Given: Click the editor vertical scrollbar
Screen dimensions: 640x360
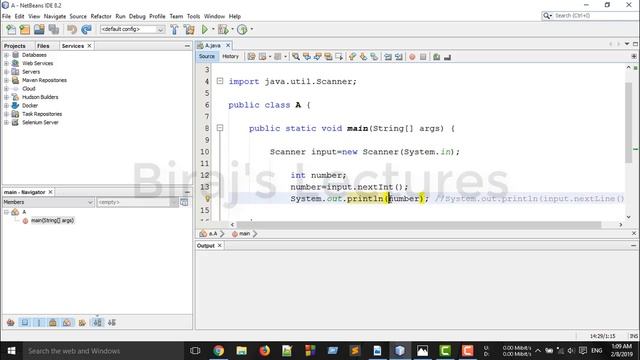Looking at the screenshot, I should click(x=629, y=122).
